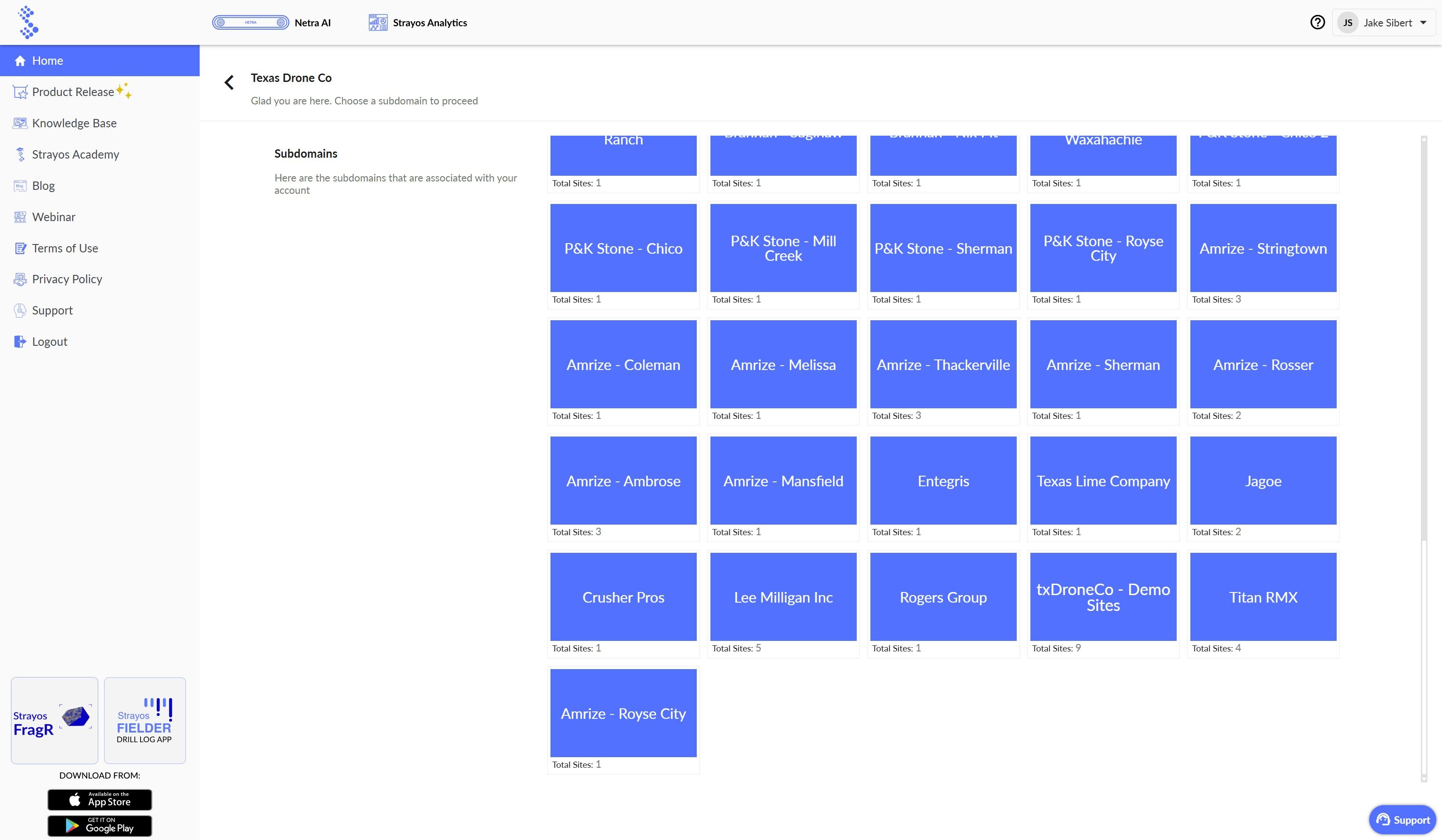Select the Lee Milligan Inc subdomain
The image size is (1442, 840).
(784, 597)
